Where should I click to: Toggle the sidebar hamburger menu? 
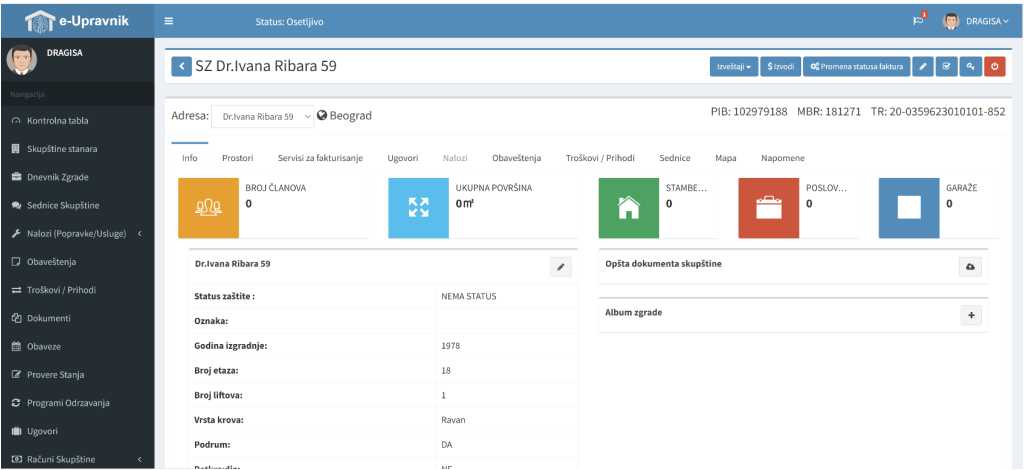[169, 21]
